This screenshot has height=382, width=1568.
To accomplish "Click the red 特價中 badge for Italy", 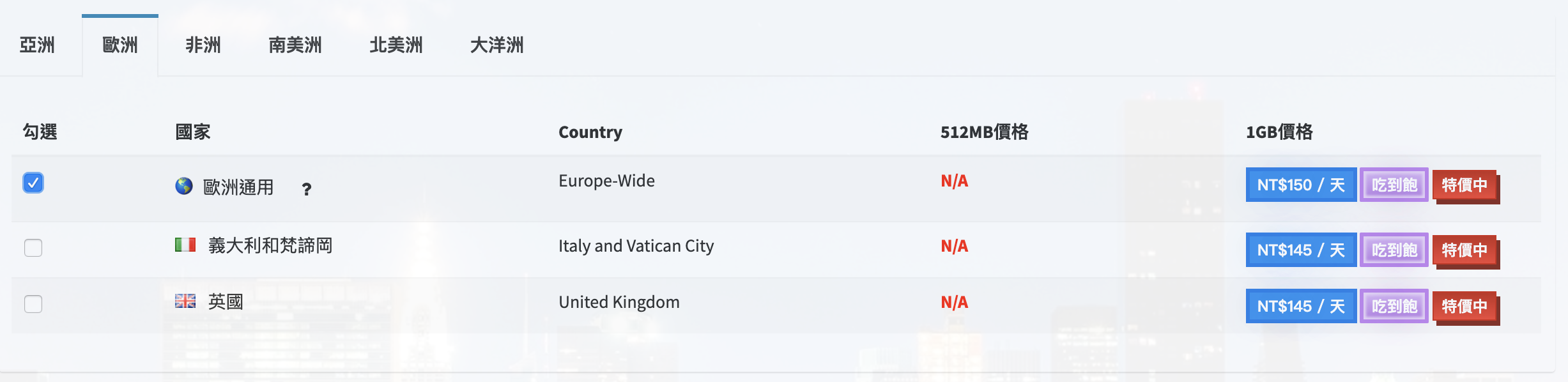I will click(x=1465, y=250).
